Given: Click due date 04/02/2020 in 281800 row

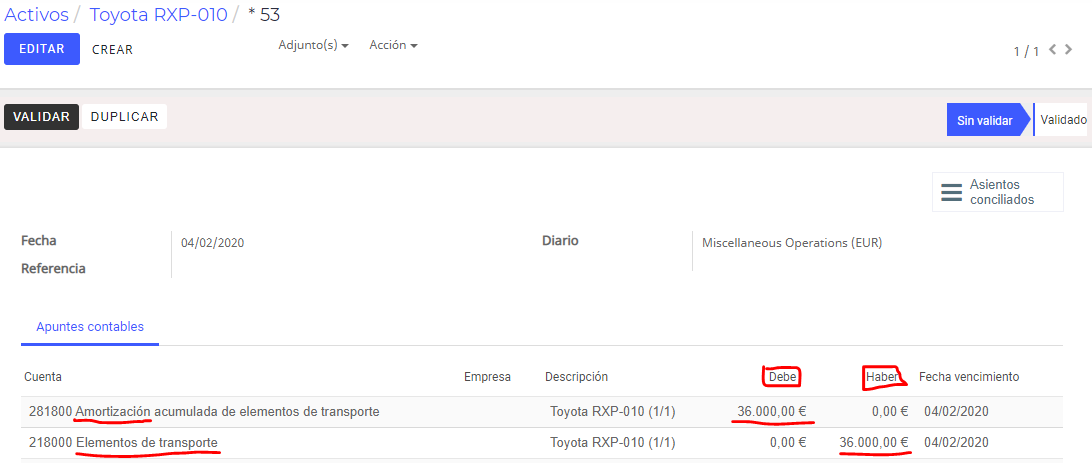Looking at the screenshot, I should 956,411.
